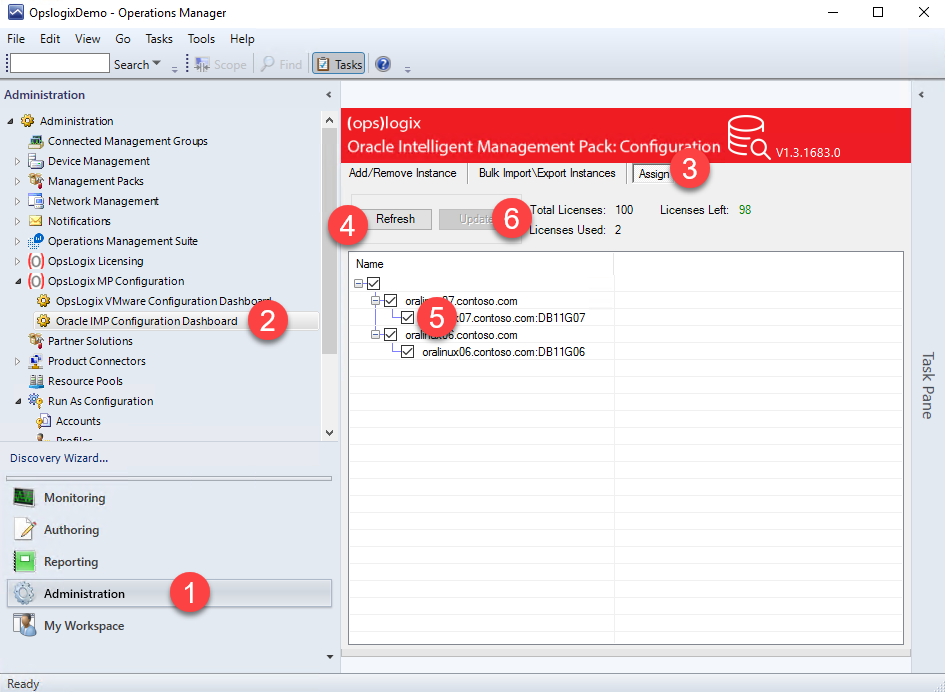Viewport: 945px width, 692px height.
Task: Click the Reporting workspace icon
Action: coord(25,561)
